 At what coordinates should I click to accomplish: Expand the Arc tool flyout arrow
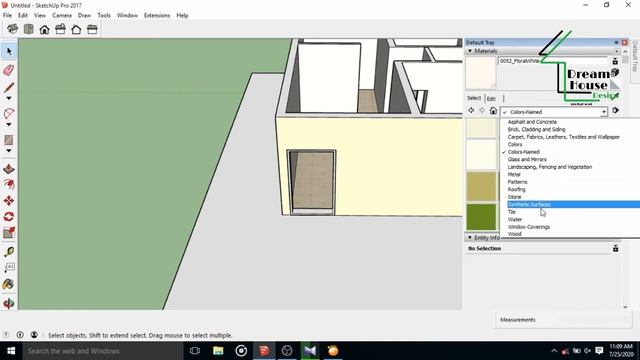[9, 124]
